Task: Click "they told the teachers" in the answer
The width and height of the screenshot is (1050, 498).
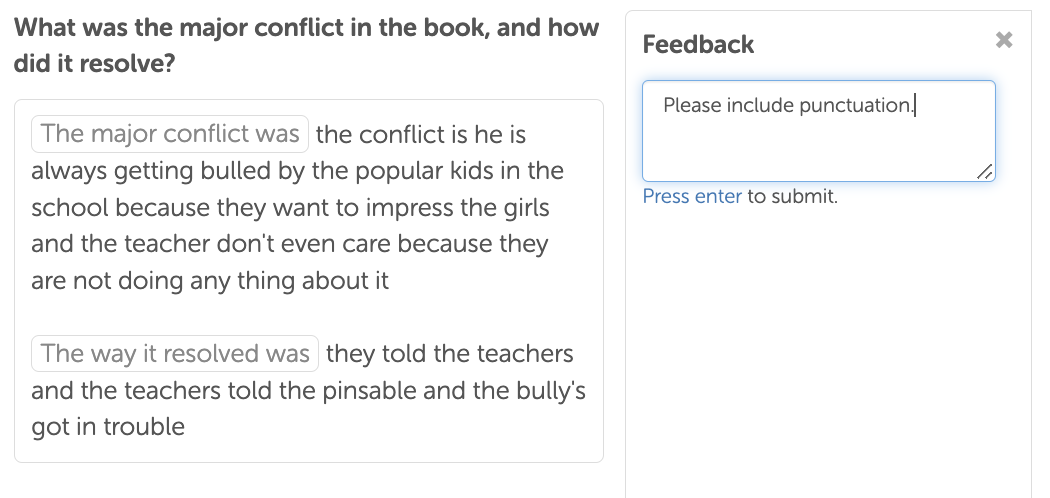Action: pos(450,354)
